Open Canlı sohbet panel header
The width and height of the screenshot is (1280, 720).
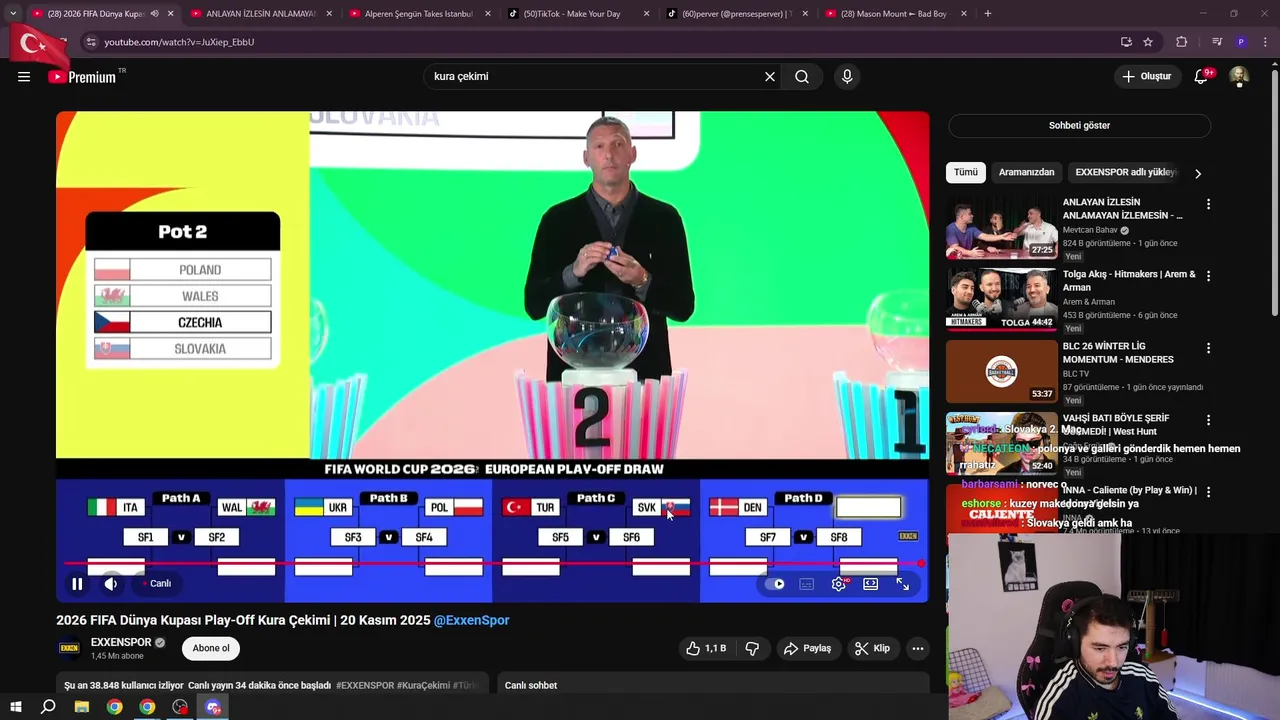point(531,685)
